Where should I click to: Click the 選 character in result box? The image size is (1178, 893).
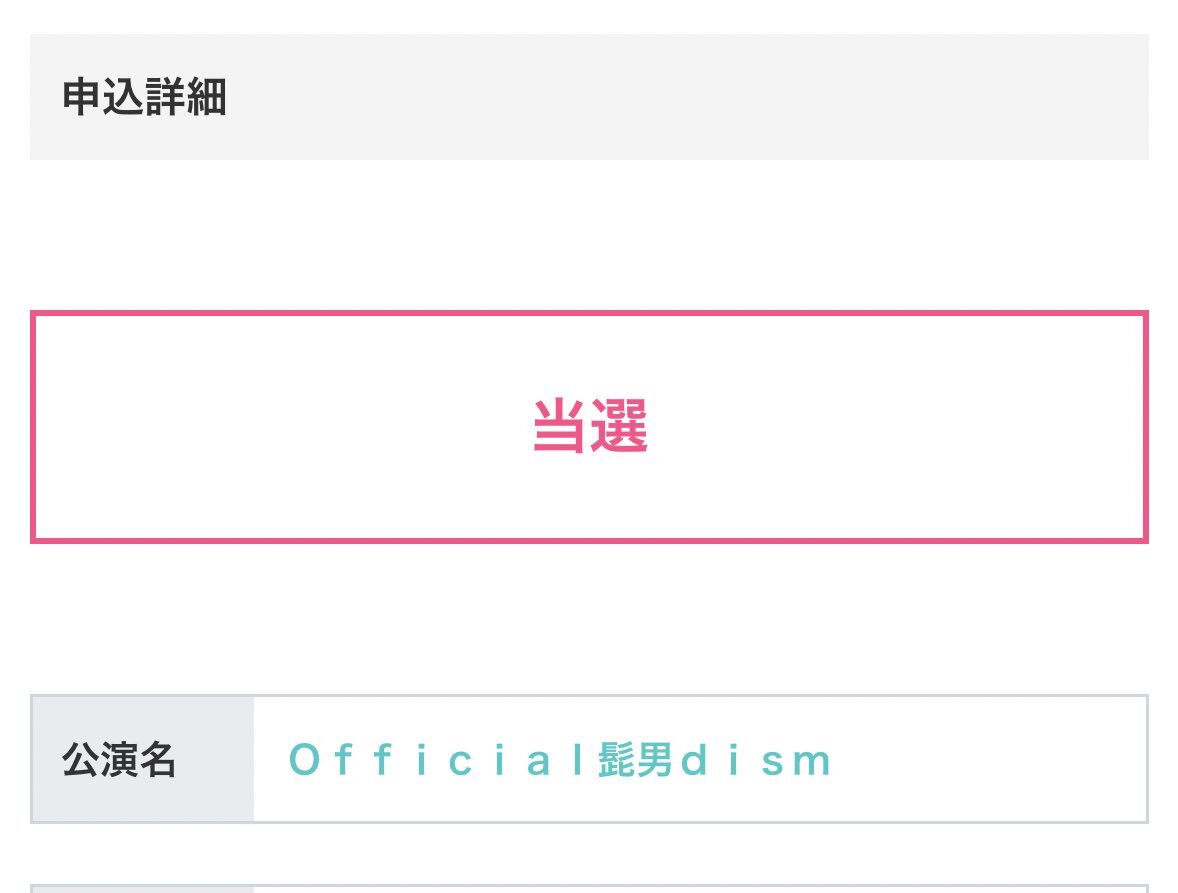point(619,427)
